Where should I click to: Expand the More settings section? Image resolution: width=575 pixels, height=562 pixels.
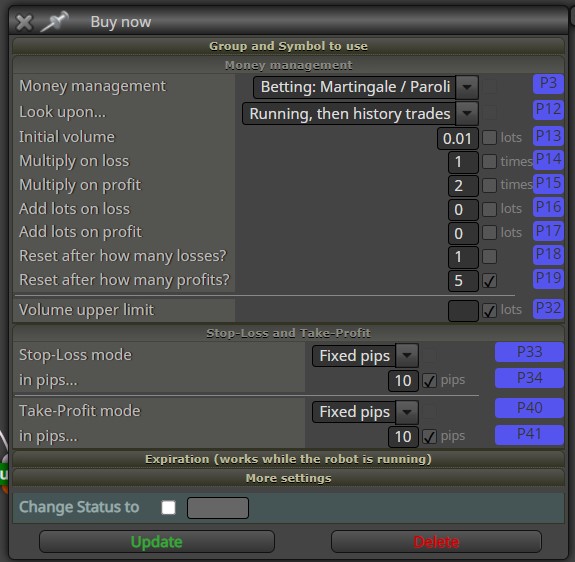[x=288, y=478]
